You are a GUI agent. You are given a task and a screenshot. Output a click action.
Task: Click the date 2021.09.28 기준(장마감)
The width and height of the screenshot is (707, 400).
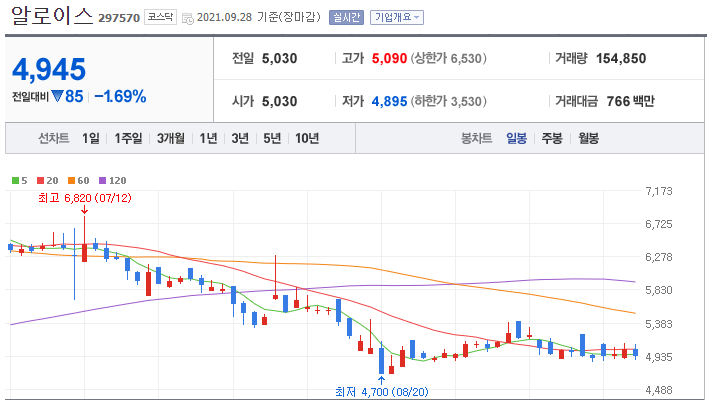259,18
